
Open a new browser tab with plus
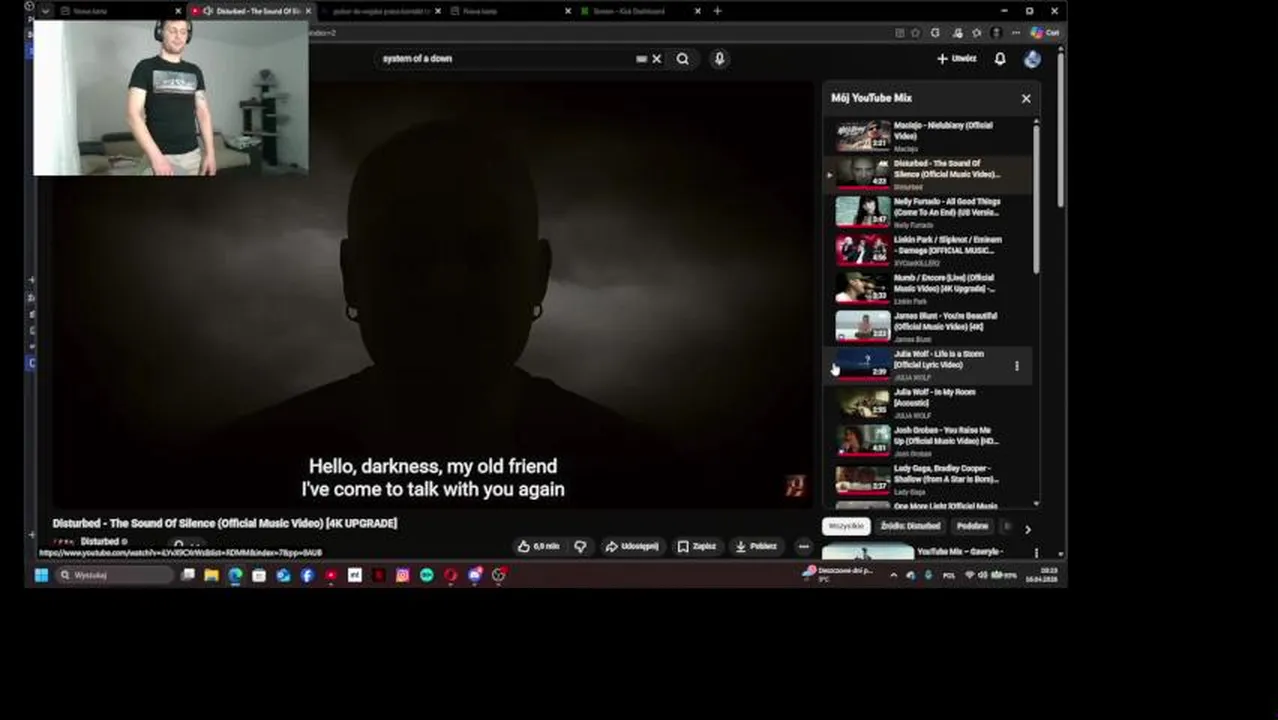click(x=717, y=11)
